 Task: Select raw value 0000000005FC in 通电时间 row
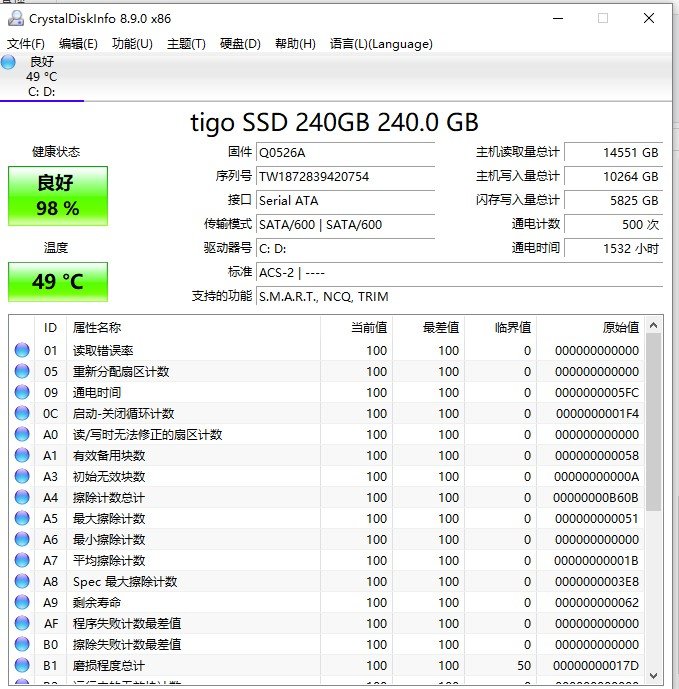[597, 392]
